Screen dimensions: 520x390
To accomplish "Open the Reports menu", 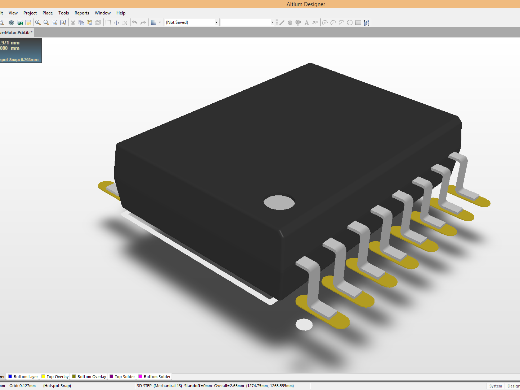I will (82, 13).
